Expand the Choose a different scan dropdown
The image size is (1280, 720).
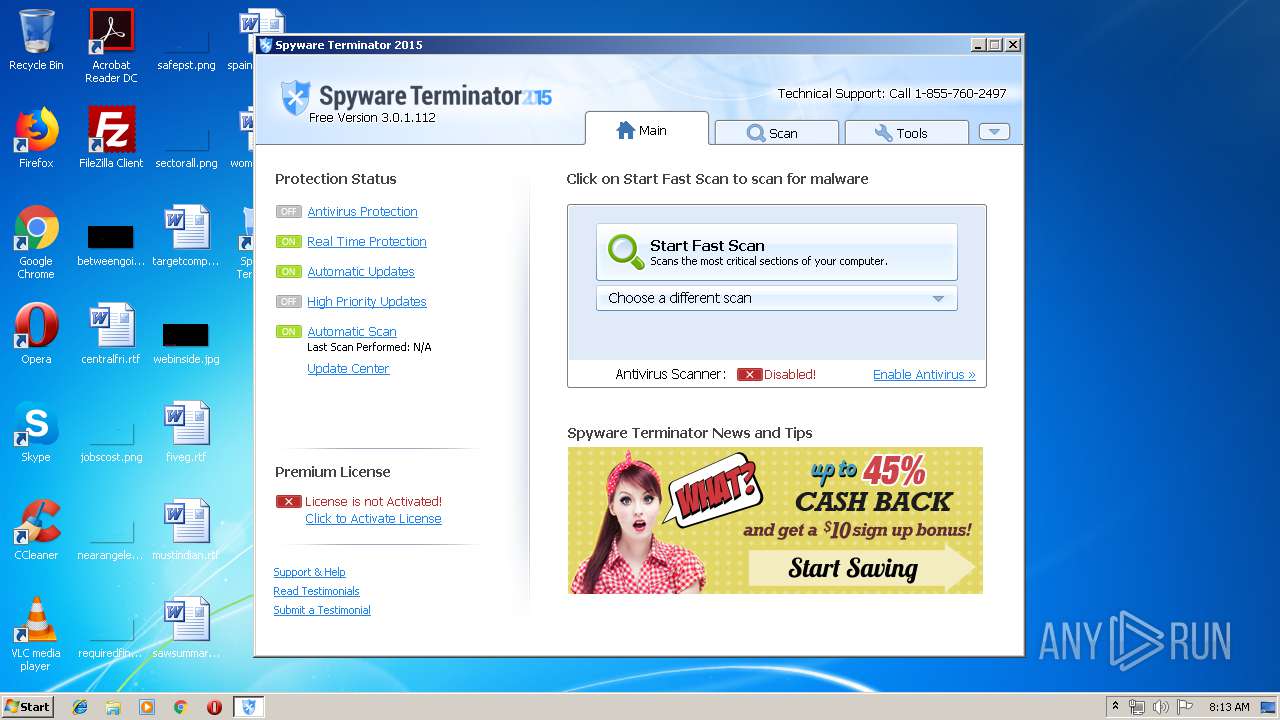pyautogui.click(x=777, y=298)
